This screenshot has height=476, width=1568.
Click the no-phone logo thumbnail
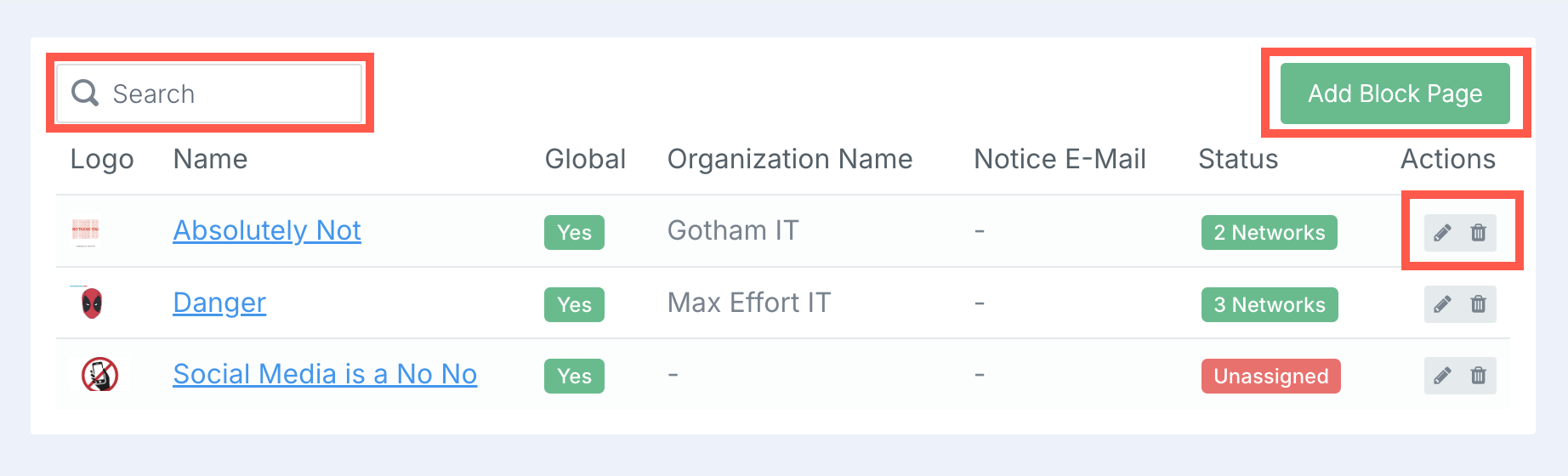click(99, 375)
